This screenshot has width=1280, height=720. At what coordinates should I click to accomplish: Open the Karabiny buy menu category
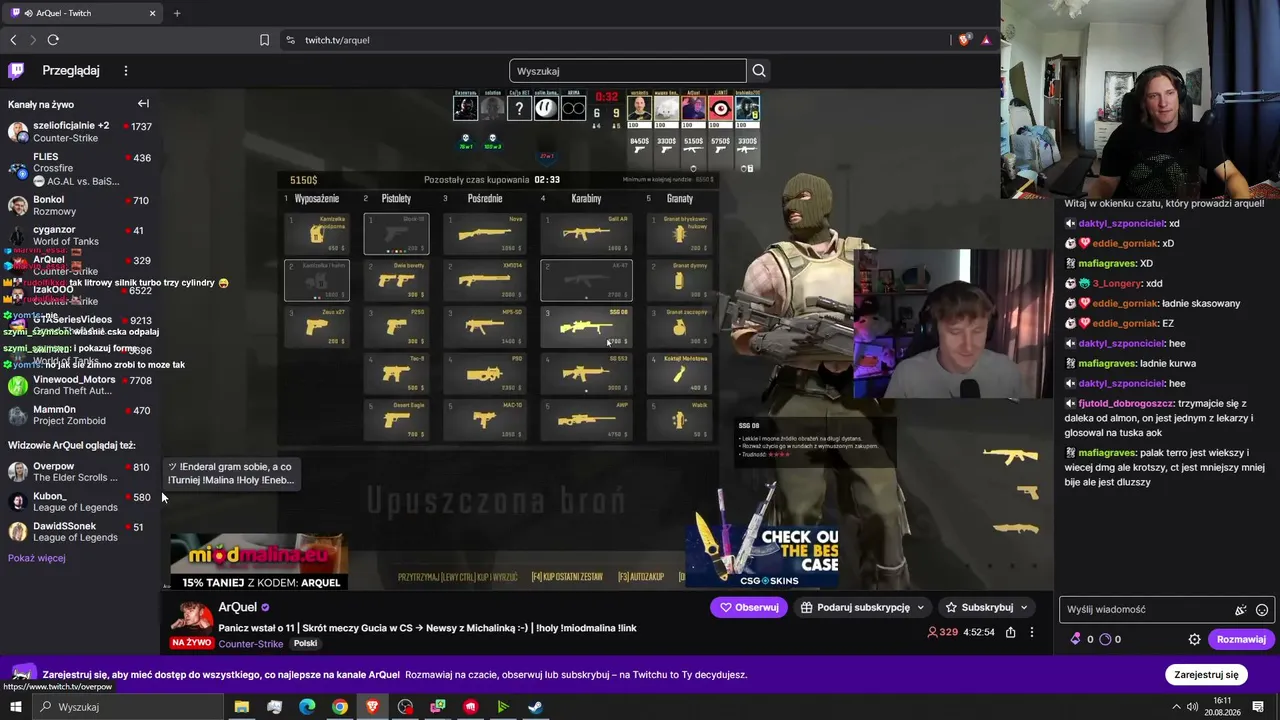(x=586, y=199)
